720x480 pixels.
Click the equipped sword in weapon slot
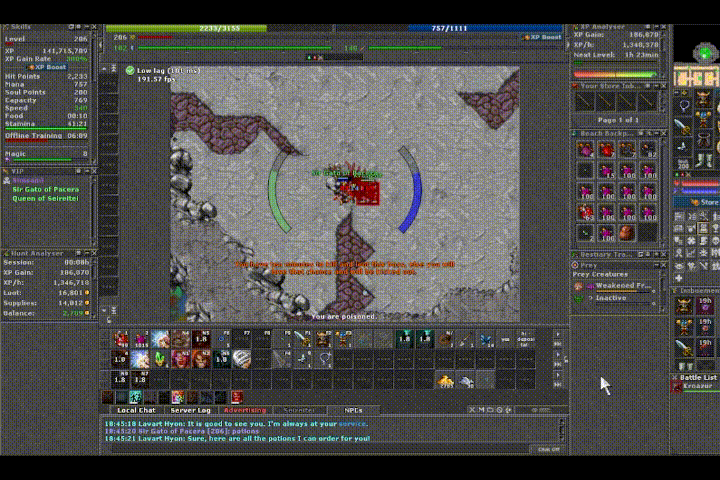684,126
